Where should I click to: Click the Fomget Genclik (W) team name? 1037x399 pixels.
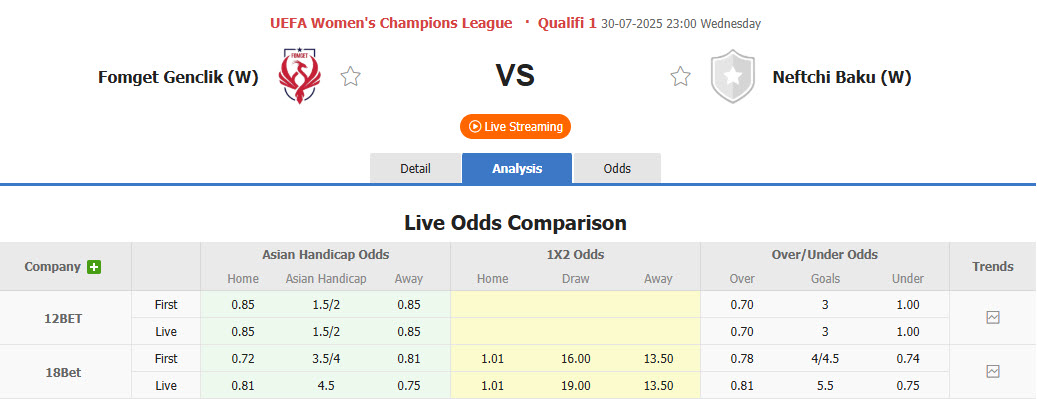pos(178,77)
